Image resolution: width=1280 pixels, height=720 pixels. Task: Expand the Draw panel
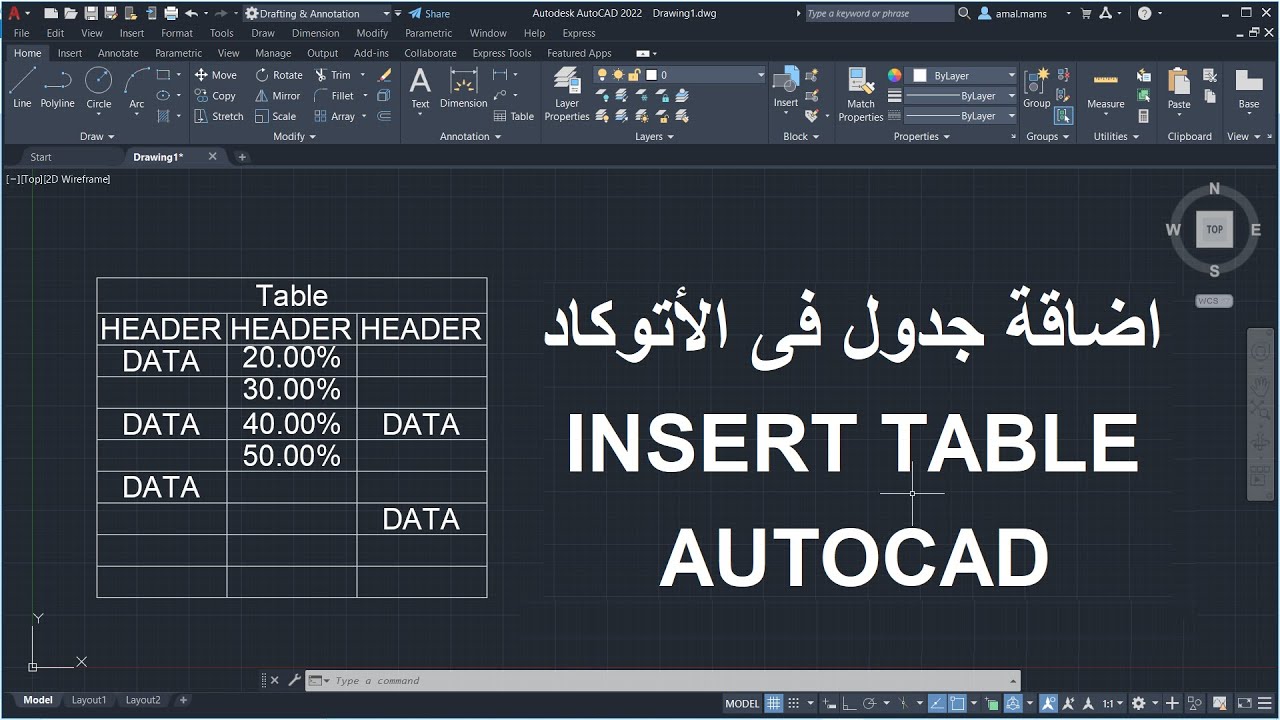click(x=97, y=136)
